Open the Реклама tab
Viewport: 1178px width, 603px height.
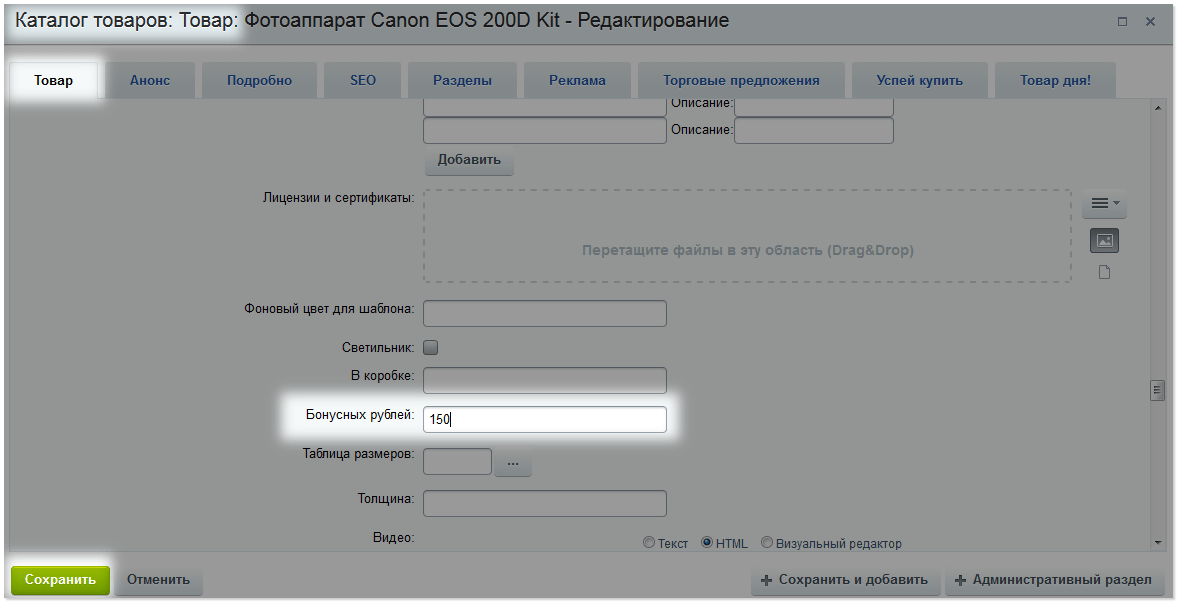coord(577,80)
